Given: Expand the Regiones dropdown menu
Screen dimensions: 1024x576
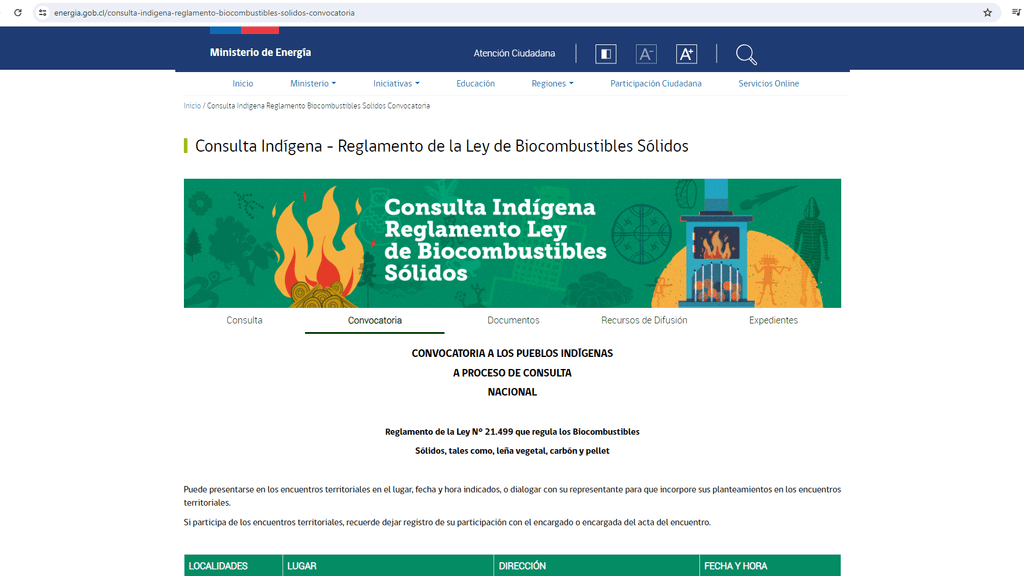Looking at the screenshot, I should point(552,84).
